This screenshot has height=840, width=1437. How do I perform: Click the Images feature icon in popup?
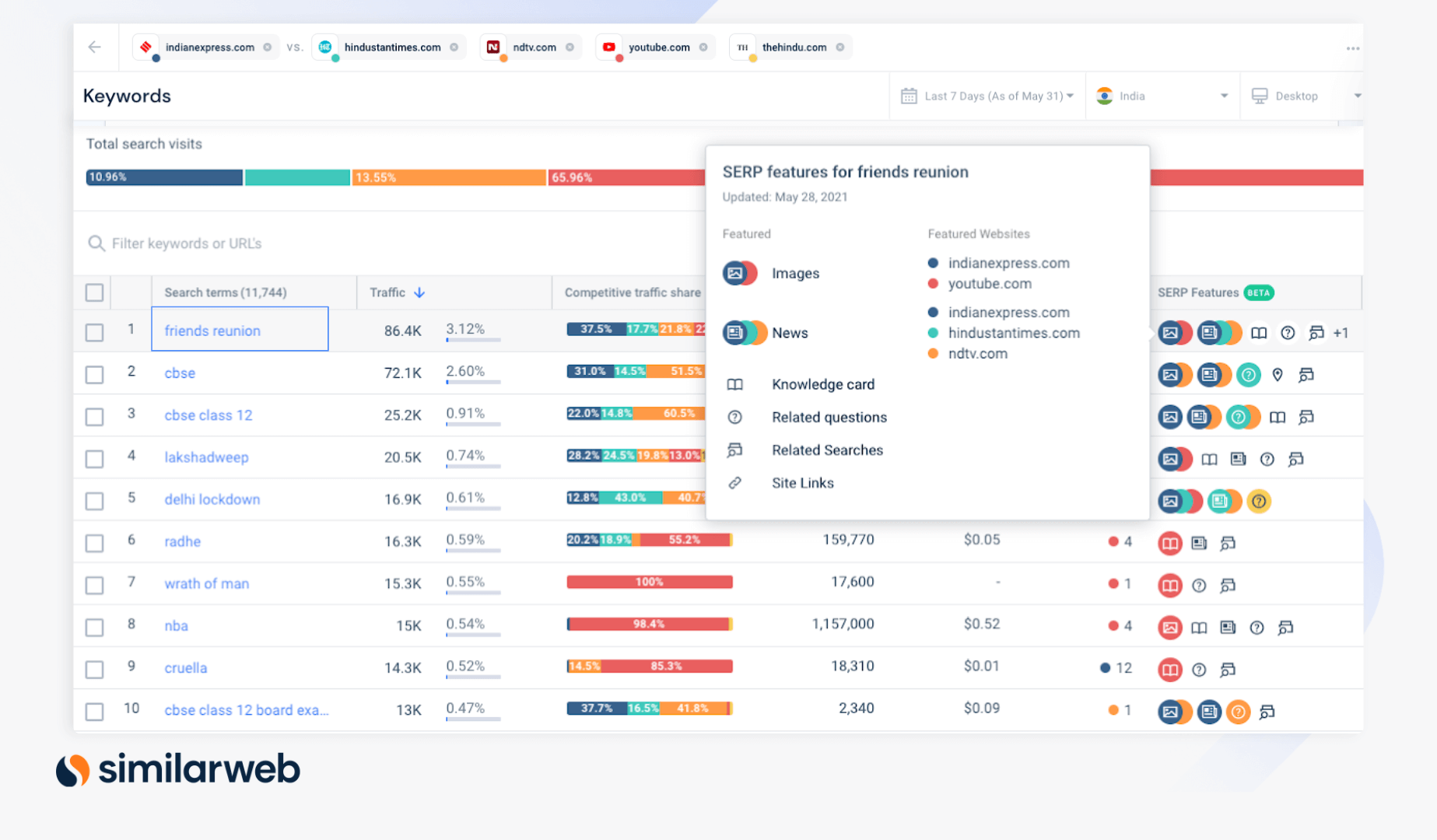pyautogui.click(x=739, y=273)
